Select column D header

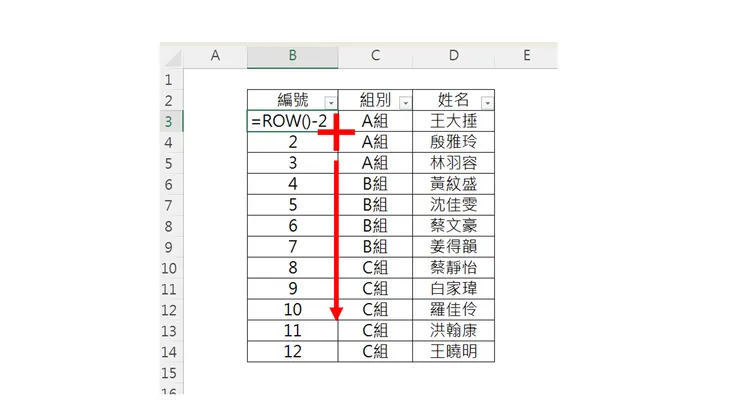454,56
